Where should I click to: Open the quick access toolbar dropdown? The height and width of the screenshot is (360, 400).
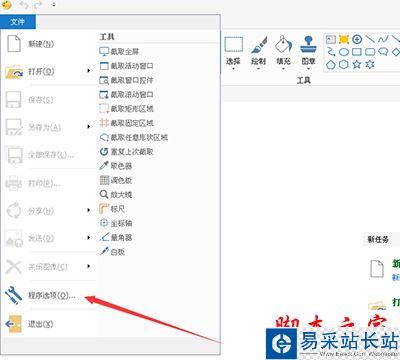coord(54,5)
